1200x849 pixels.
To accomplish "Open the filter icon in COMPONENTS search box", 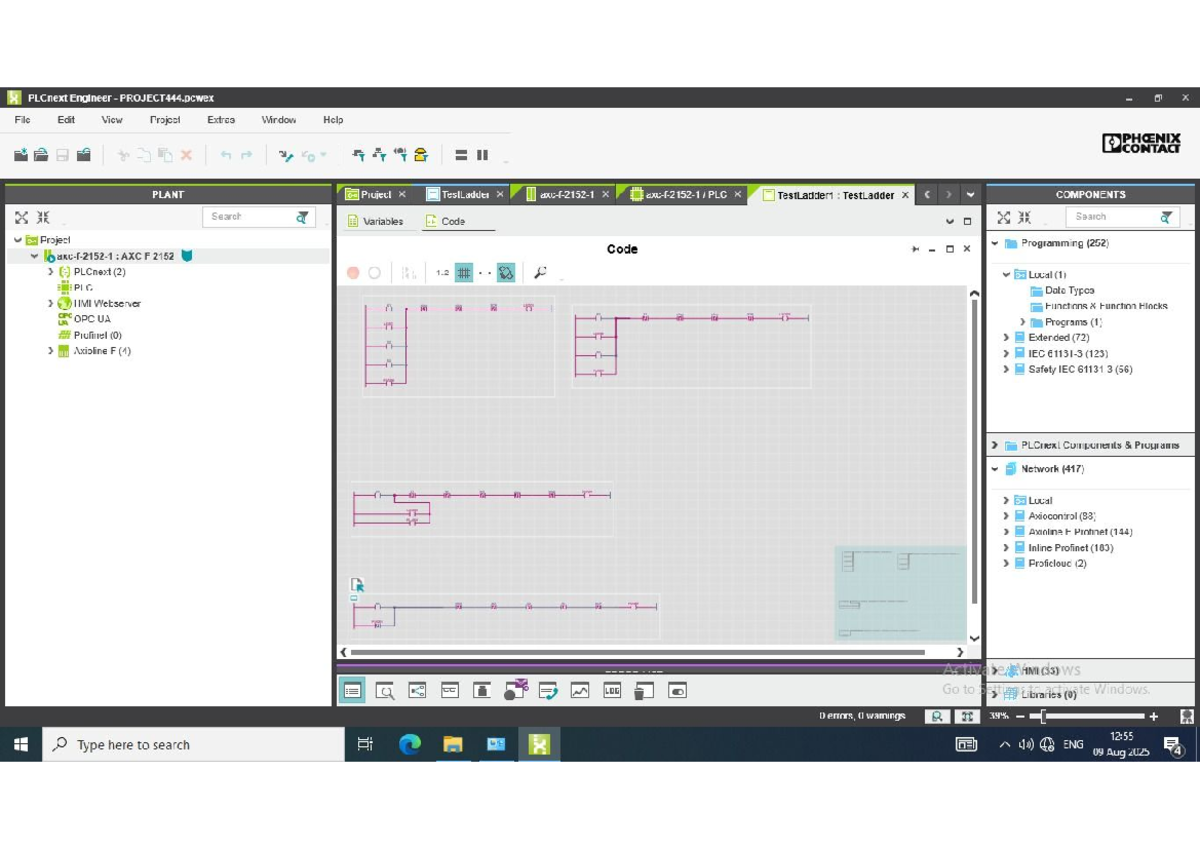I will 1166,217.
